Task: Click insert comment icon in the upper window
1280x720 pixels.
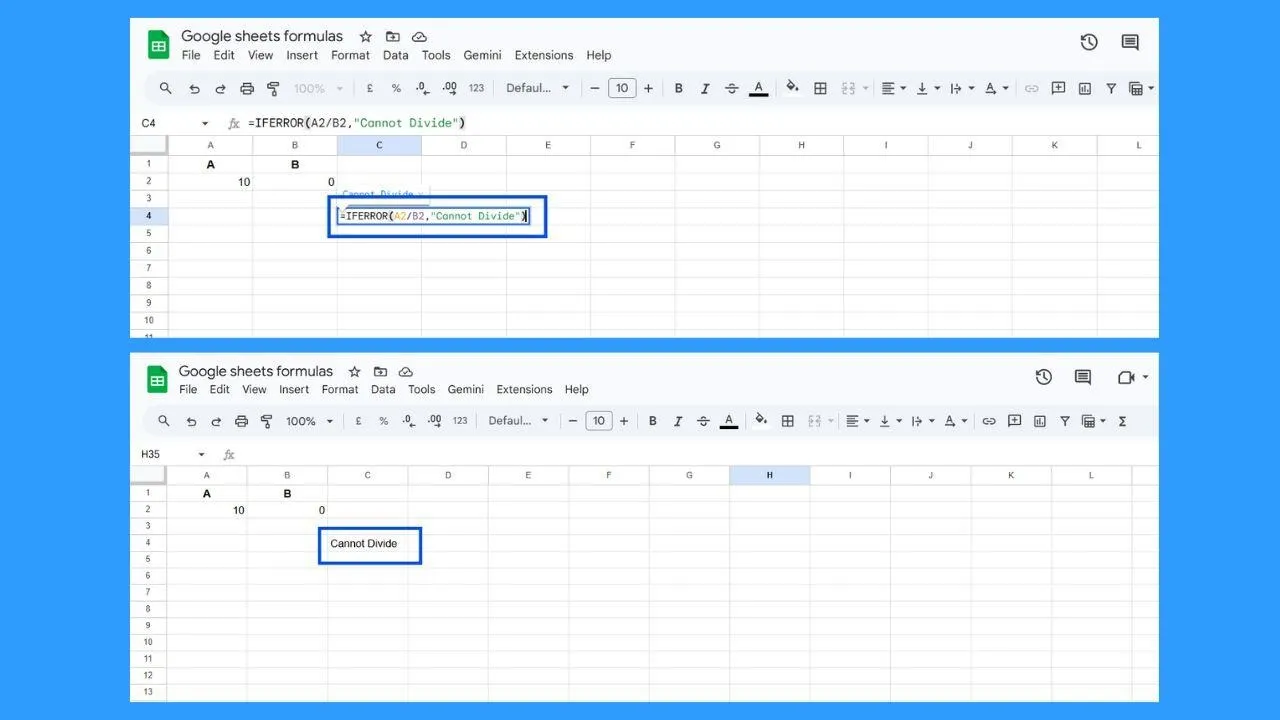Action: coord(1058,88)
